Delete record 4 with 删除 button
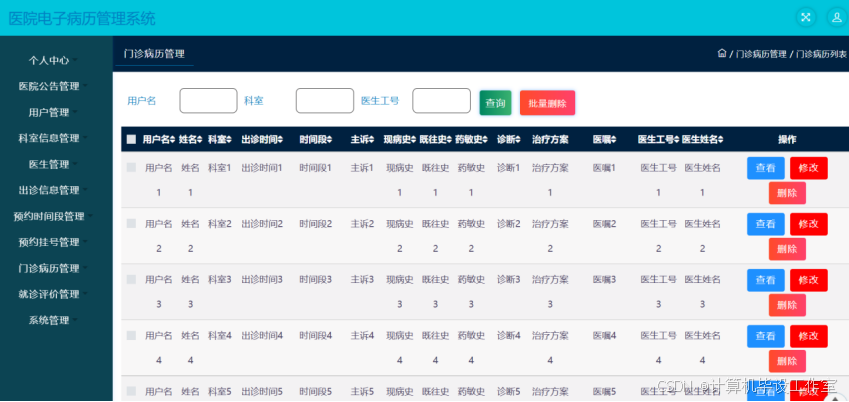849x402 pixels. tap(787, 361)
